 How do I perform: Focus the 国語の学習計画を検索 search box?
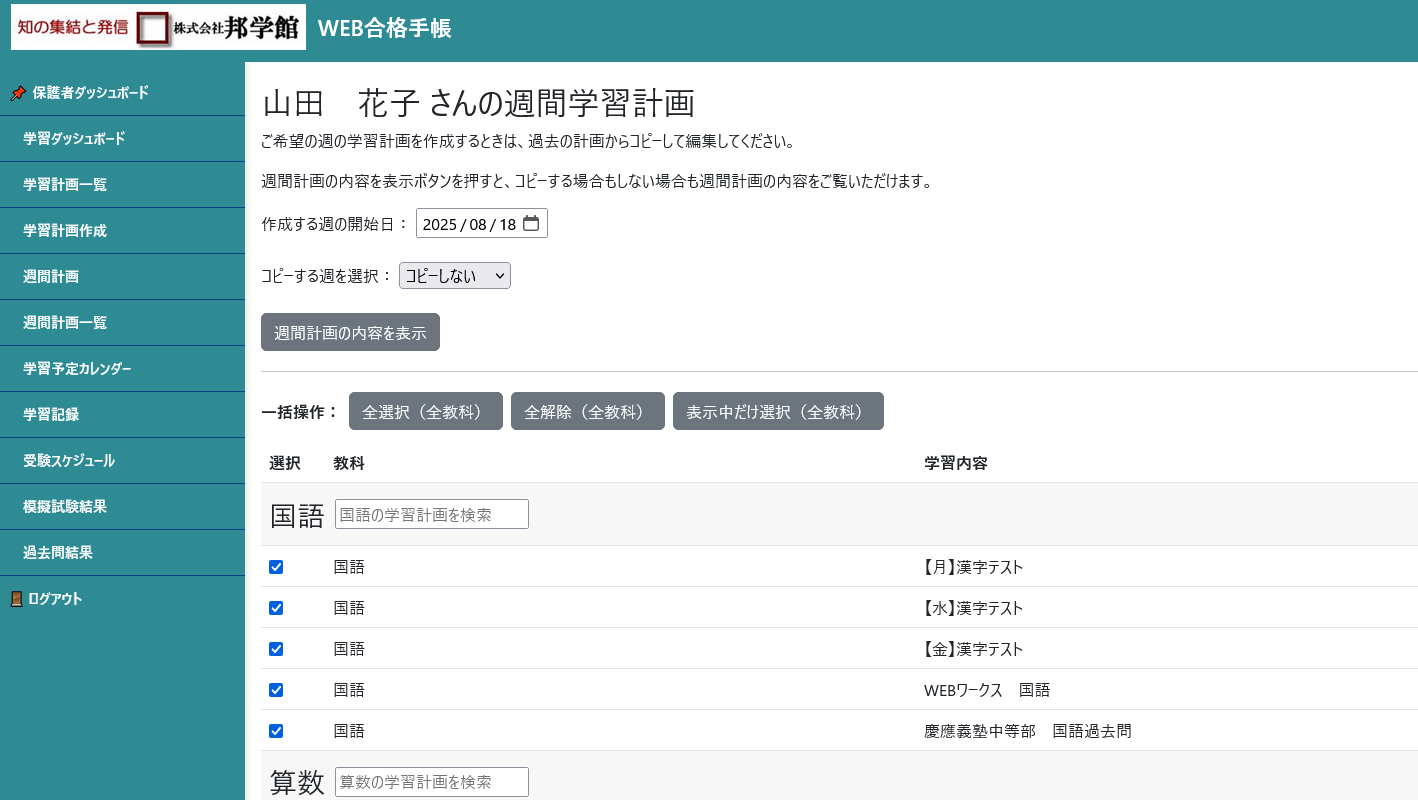click(x=432, y=514)
